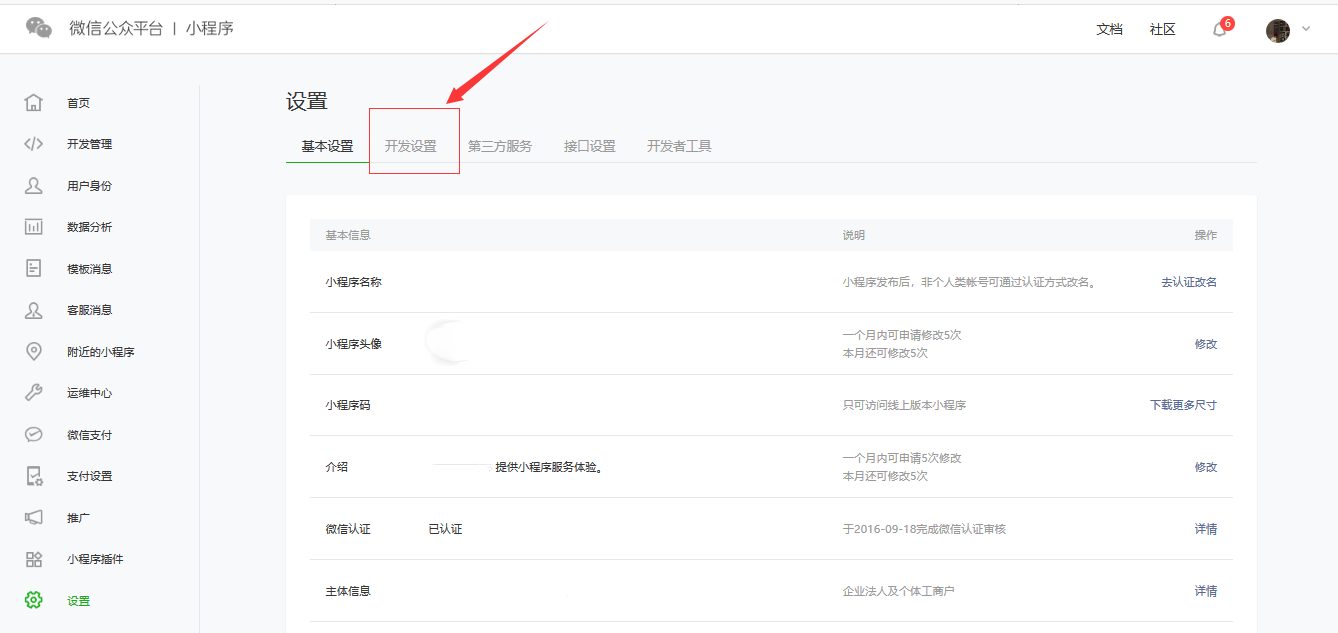Click the 去认证改名 link

click(x=1188, y=282)
